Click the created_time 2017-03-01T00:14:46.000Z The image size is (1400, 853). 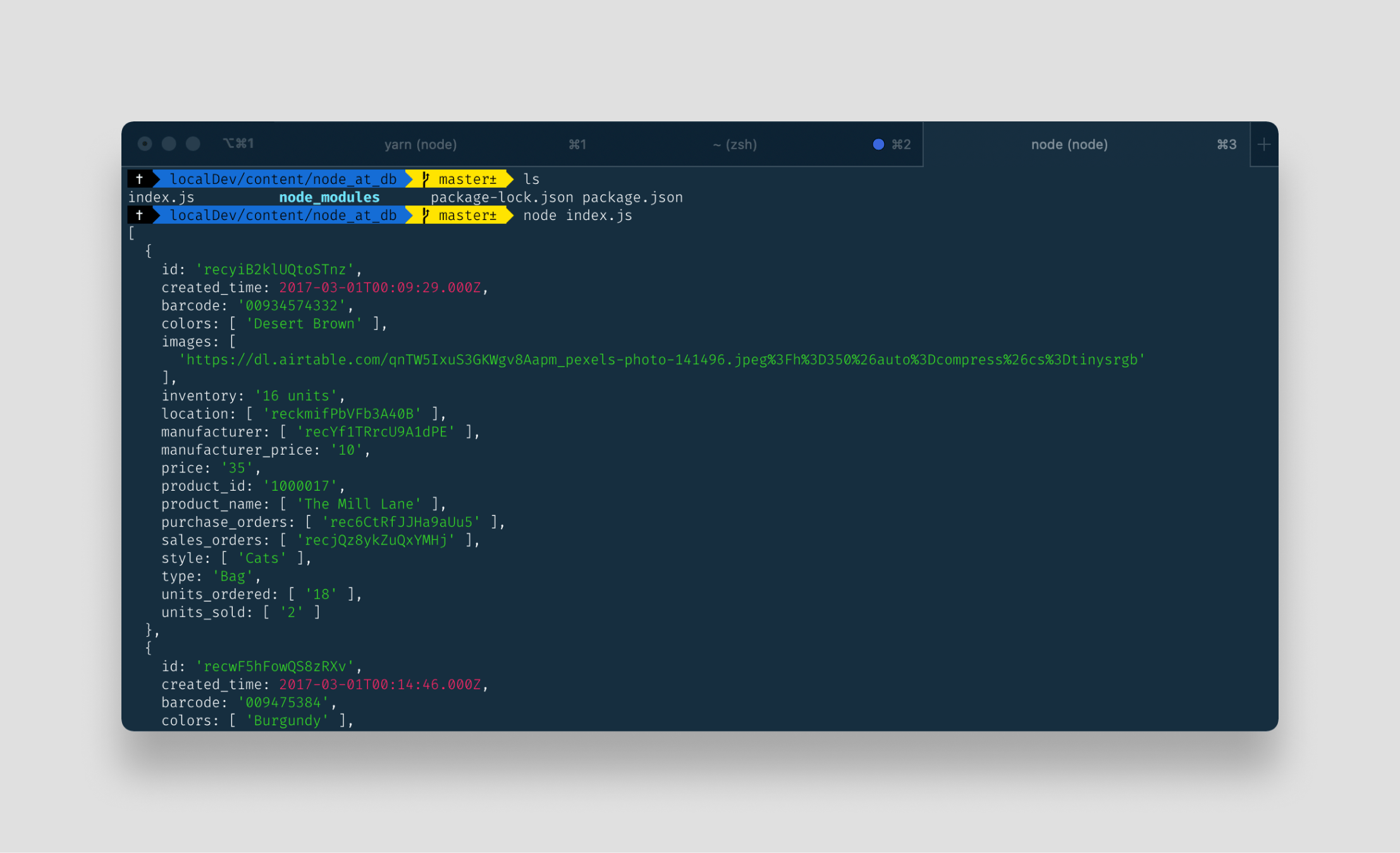coord(380,684)
